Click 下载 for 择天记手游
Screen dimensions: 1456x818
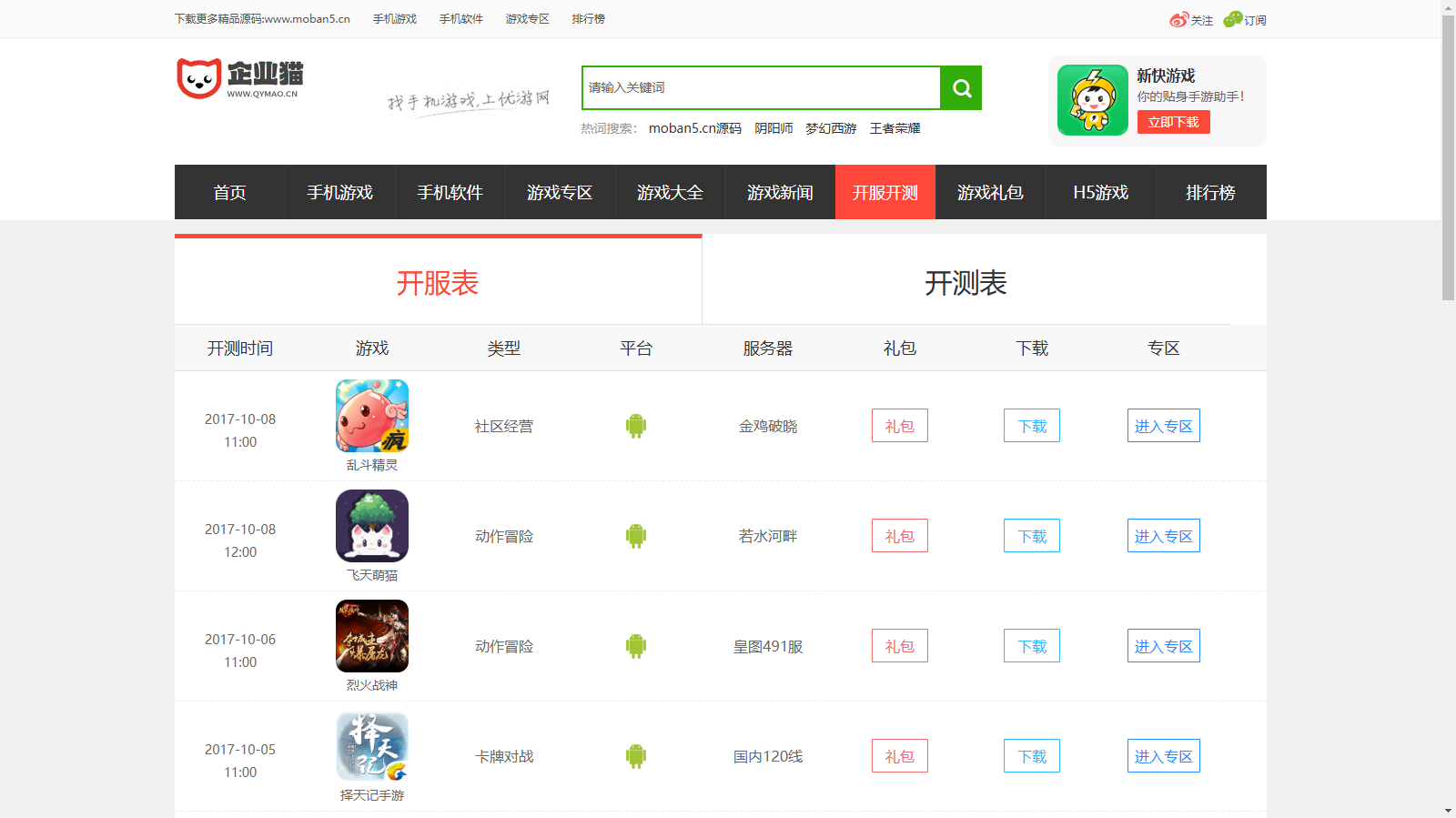(x=1032, y=756)
